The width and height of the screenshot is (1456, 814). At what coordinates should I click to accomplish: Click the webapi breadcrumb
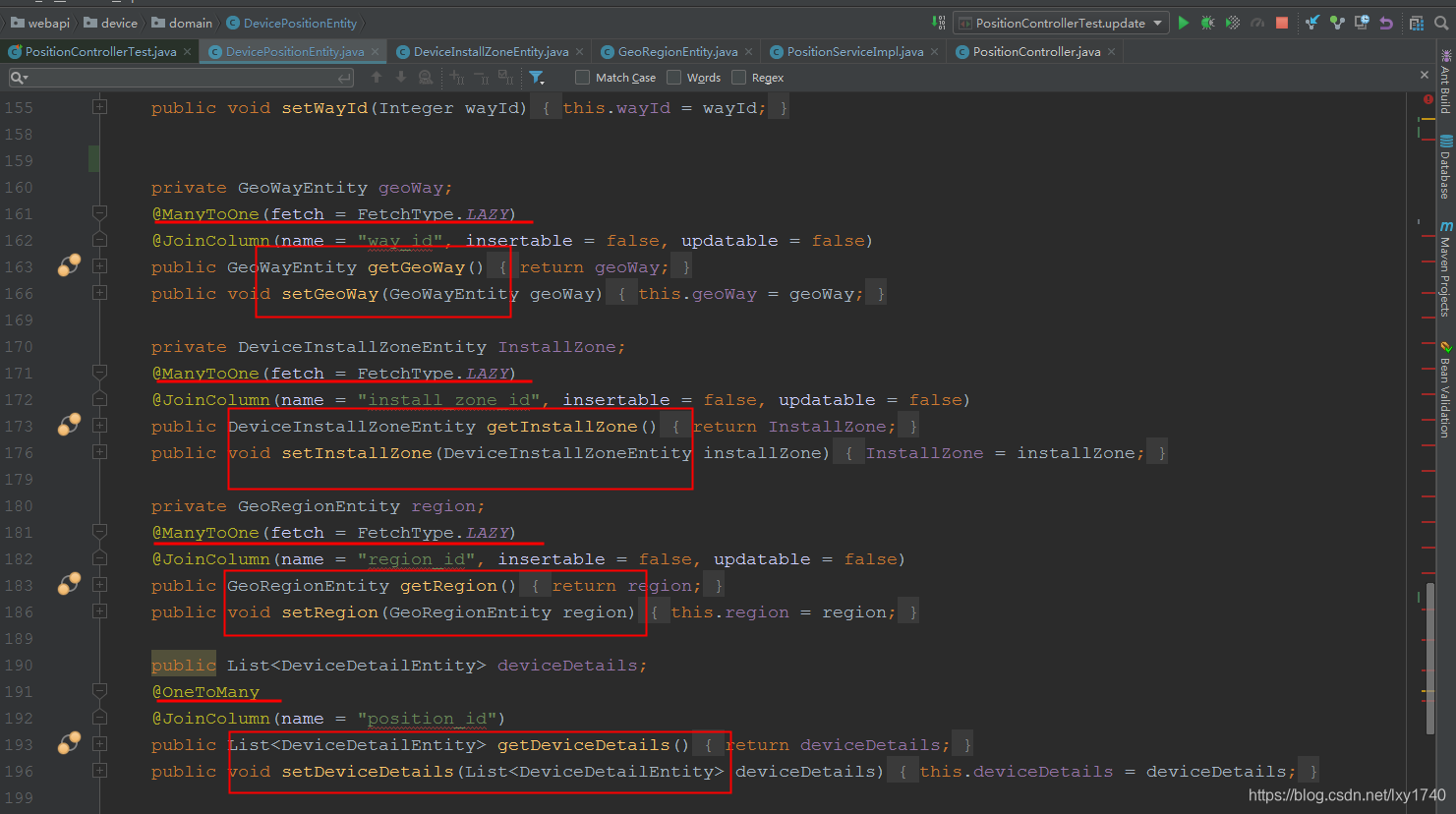(x=40, y=23)
